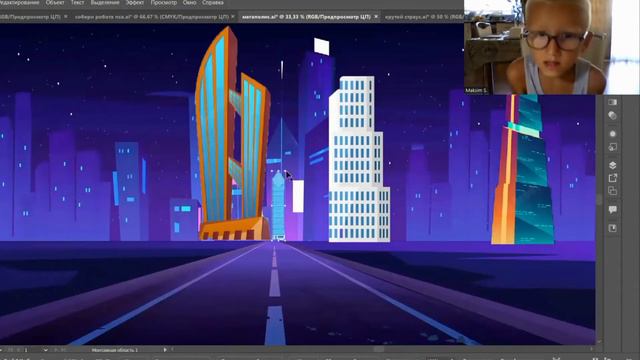Close the CMYK 66,67 % document tab
The width and height of the screenshot is (640, 360).
point(233,17)
